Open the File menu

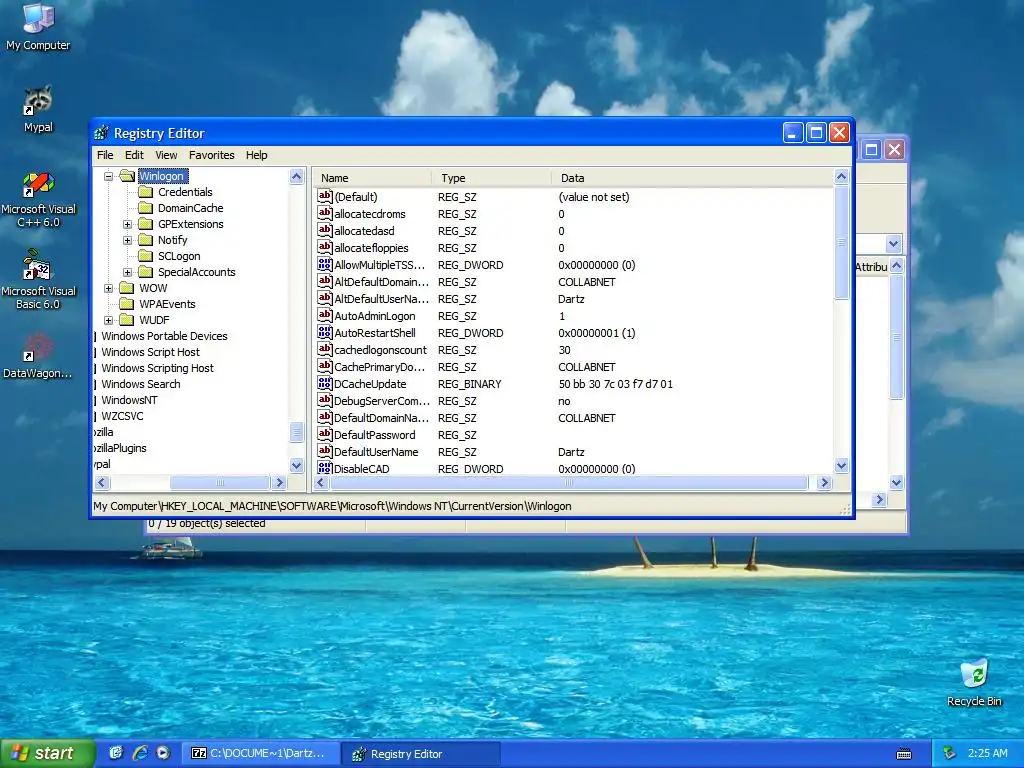[x=105, y=155]
